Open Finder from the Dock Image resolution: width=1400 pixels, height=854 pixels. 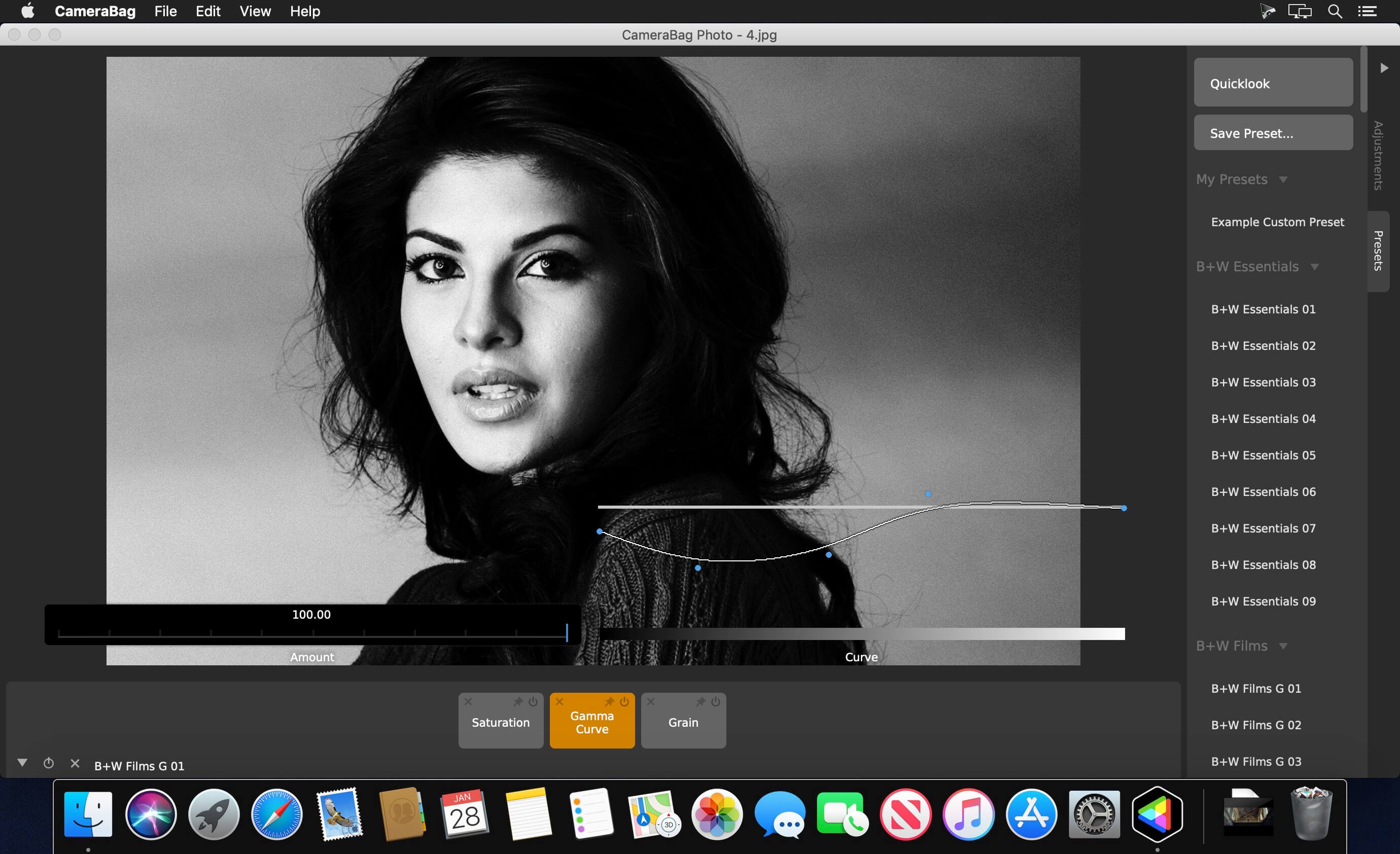(x=88, y=814)
